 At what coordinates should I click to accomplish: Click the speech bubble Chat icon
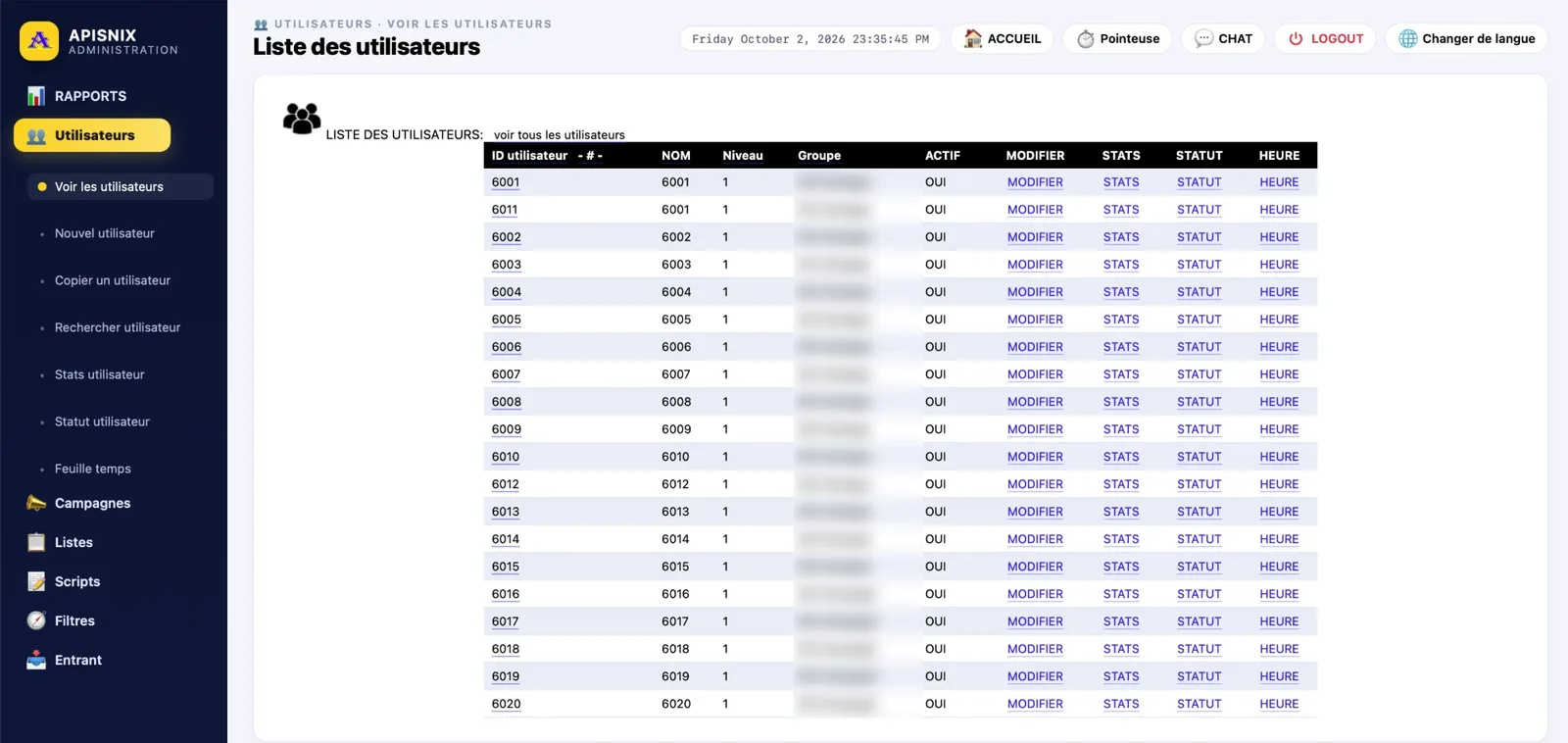click(x=1203, y=38)
